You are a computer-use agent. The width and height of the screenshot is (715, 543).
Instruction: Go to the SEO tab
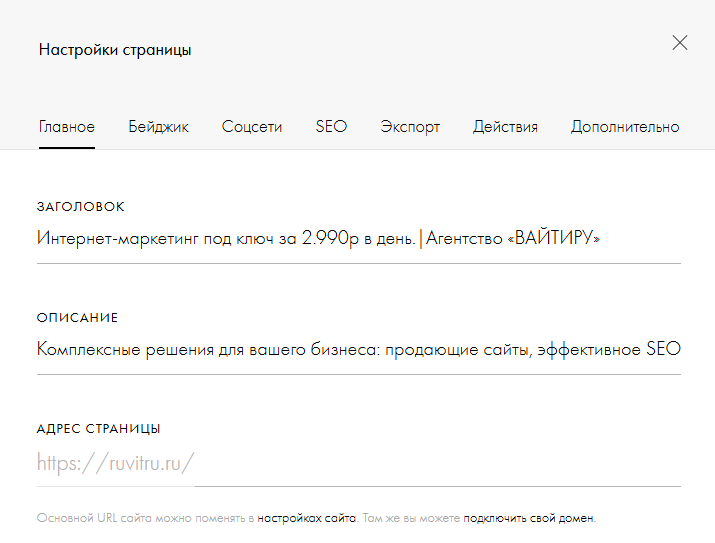click(331, 127)
